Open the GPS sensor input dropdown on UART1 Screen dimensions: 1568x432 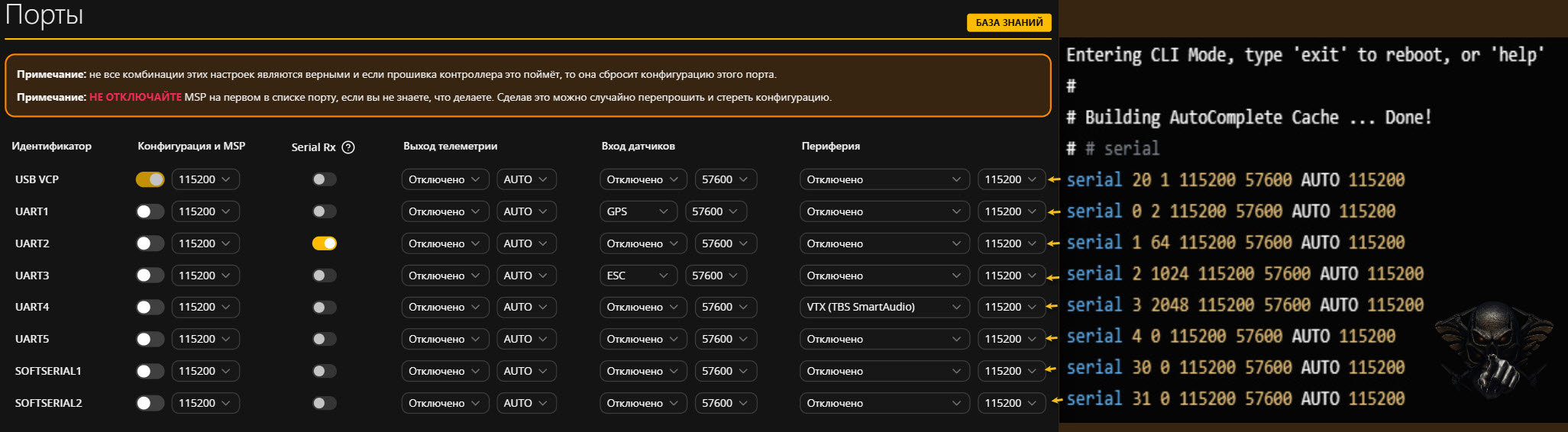click(x=639, y=211)
